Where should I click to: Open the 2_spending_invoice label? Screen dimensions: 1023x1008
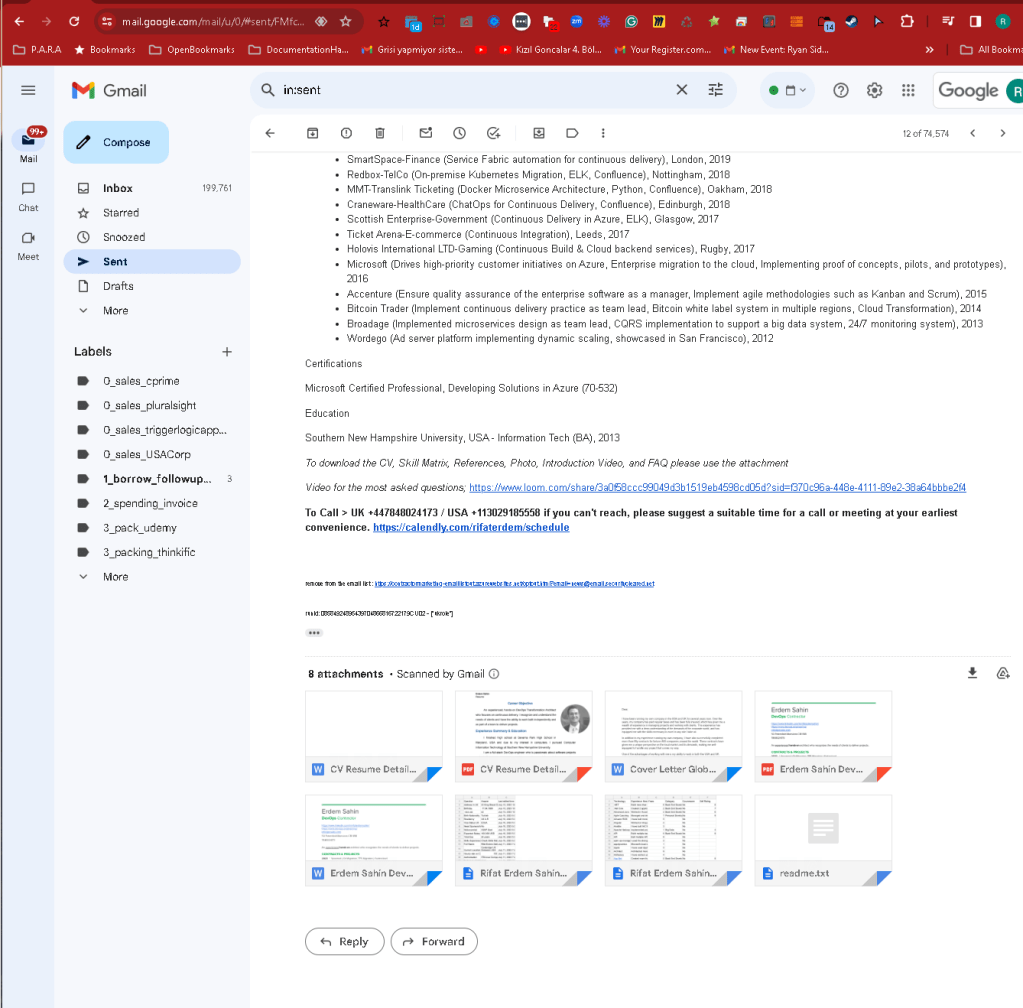pos(152,503)
